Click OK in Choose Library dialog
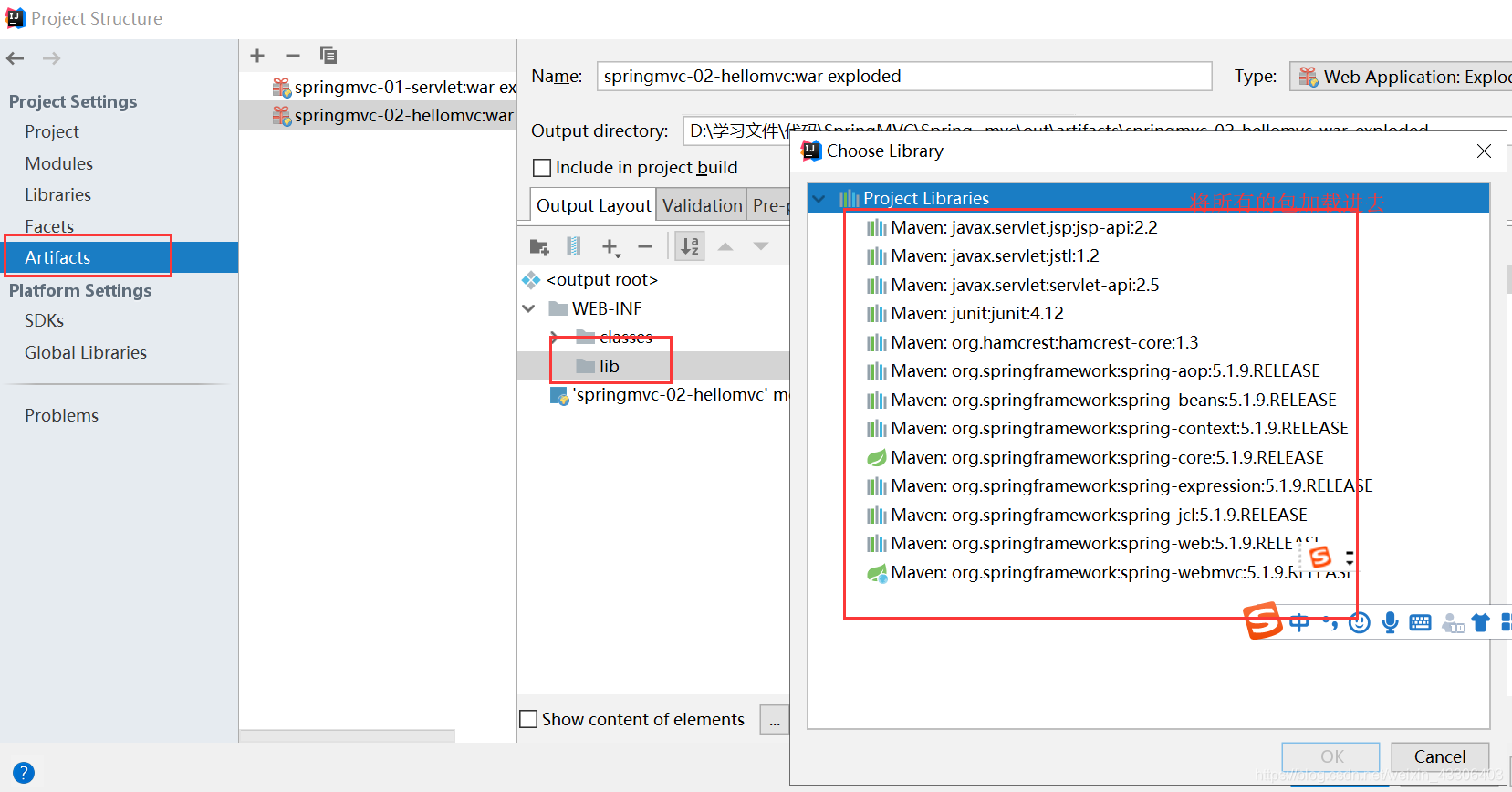 point(1331,756)
